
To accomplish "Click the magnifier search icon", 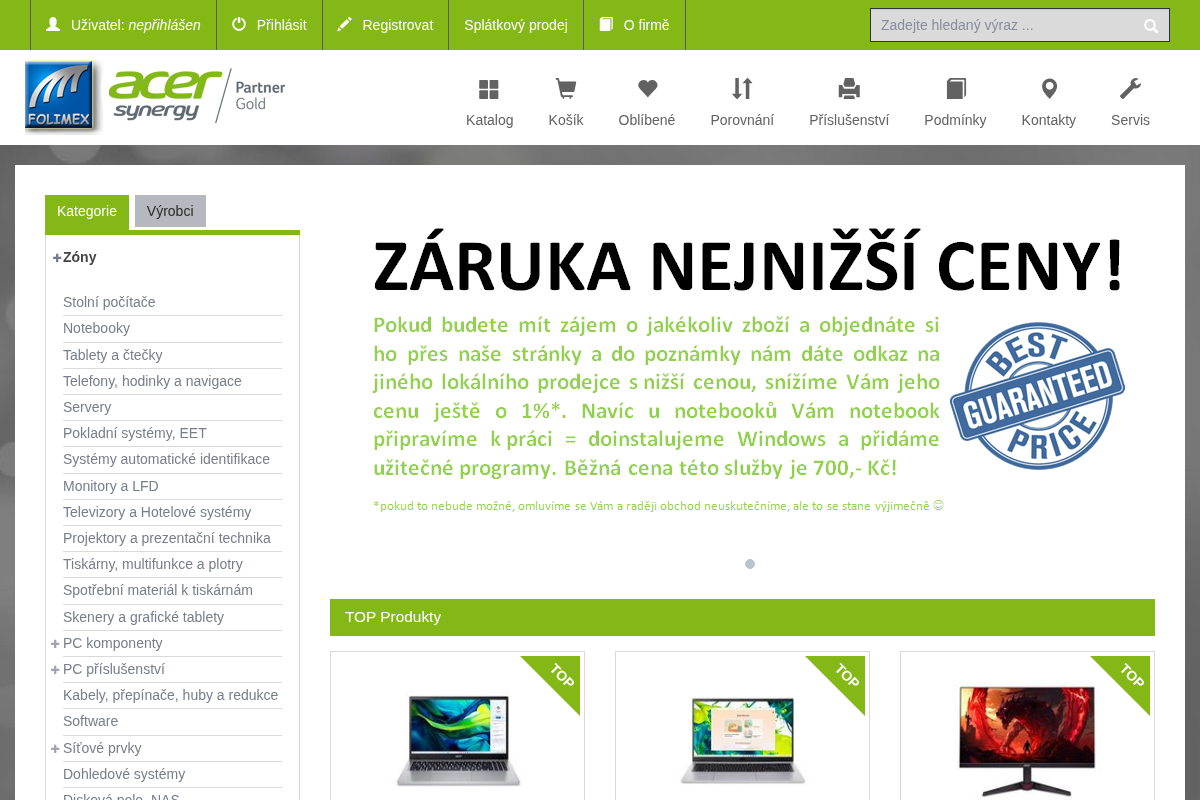I will click(x=1151, y=26).
